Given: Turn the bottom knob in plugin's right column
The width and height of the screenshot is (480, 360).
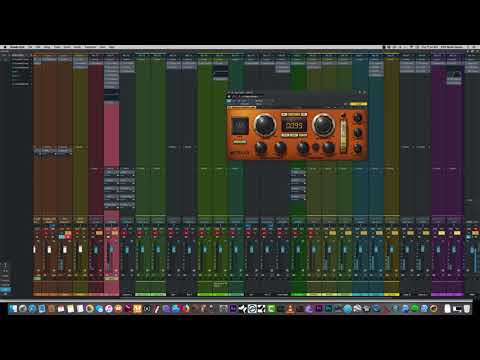Looking at the screenshot, I should click(x=358, y=148).
